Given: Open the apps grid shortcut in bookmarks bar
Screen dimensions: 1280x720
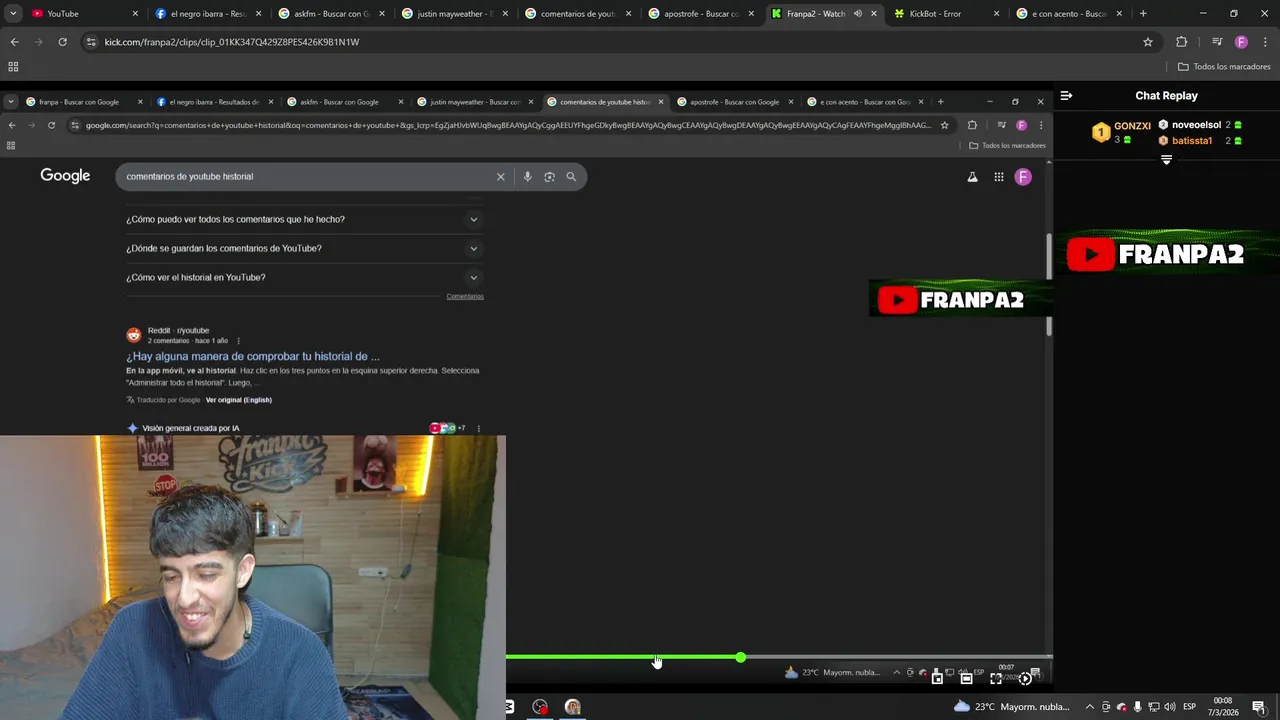Looking at the screenshot, I should pos(13,67).
